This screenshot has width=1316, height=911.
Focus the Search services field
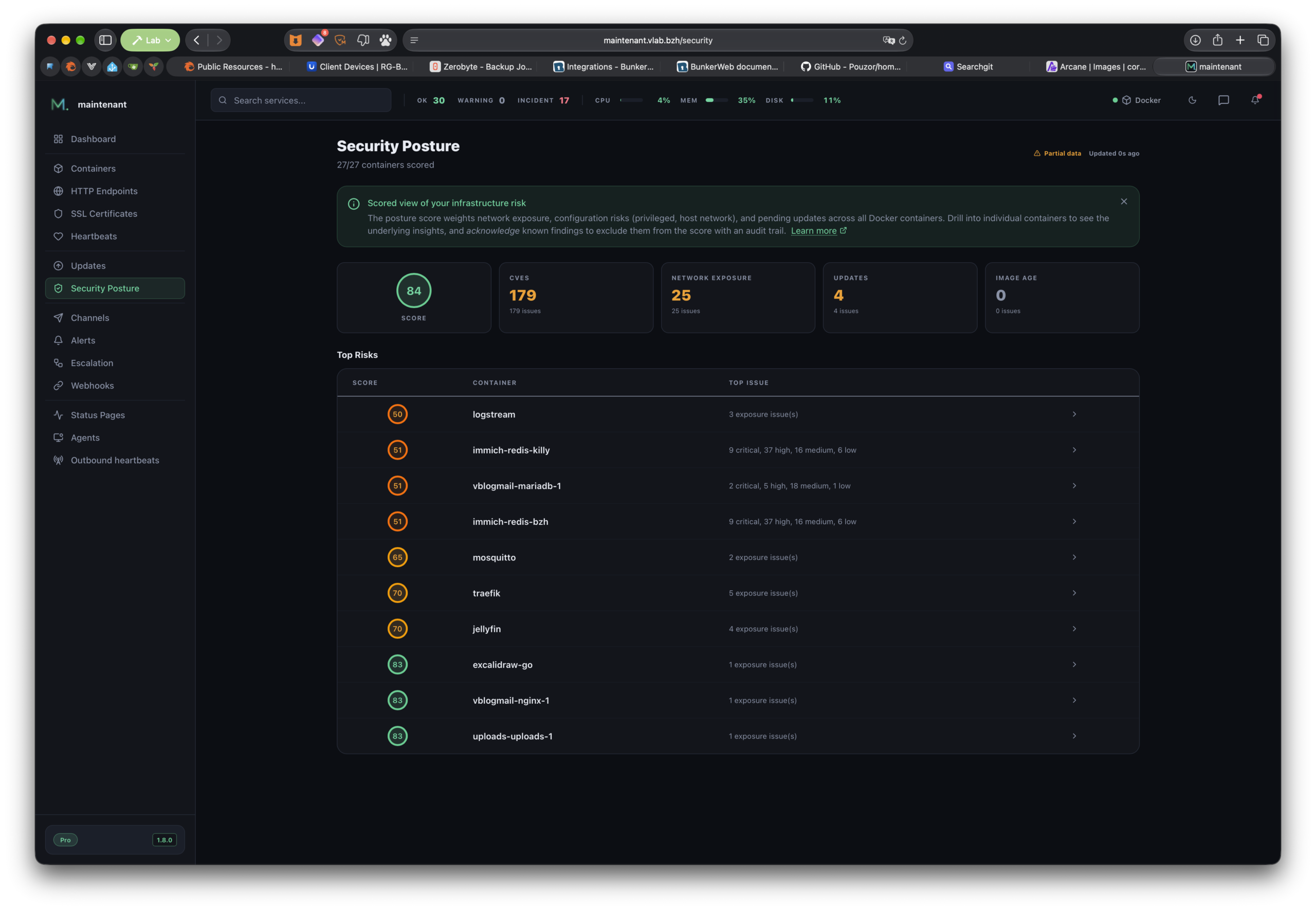[301, 100]
